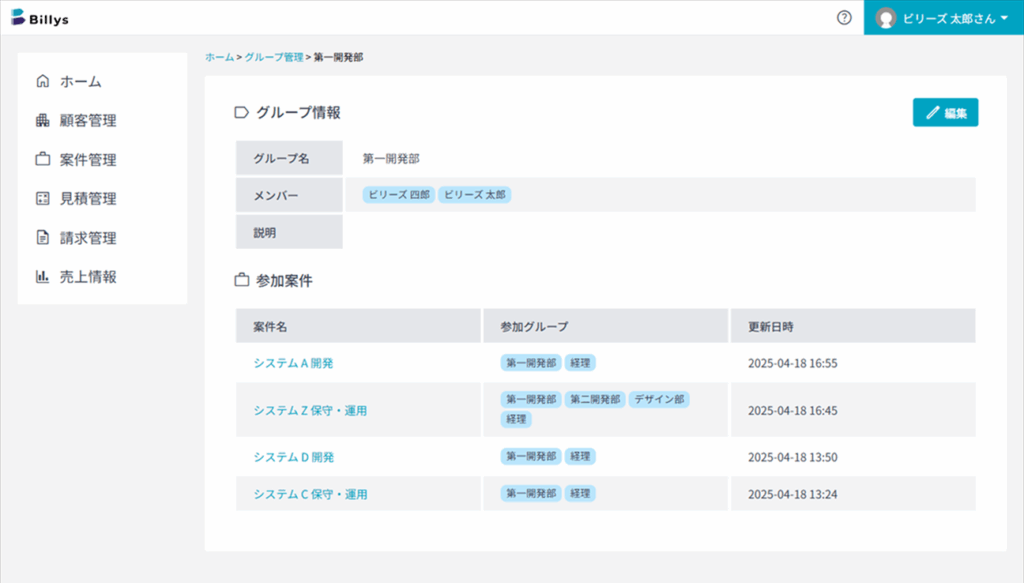Click the 参加グループ column header
Image resolution: width=1024 pixels, height=583 pixels.
coord(605,326)
